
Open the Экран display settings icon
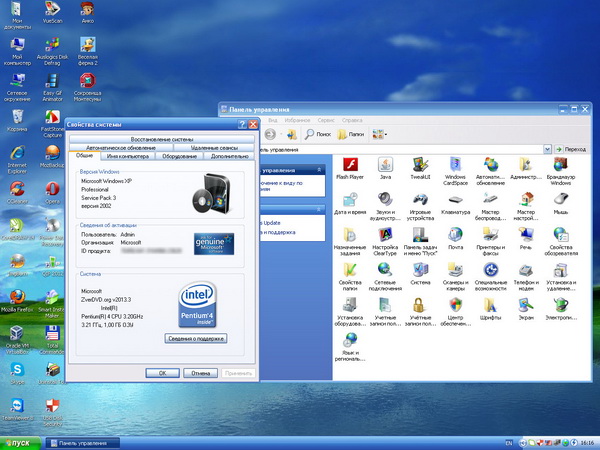525,305
